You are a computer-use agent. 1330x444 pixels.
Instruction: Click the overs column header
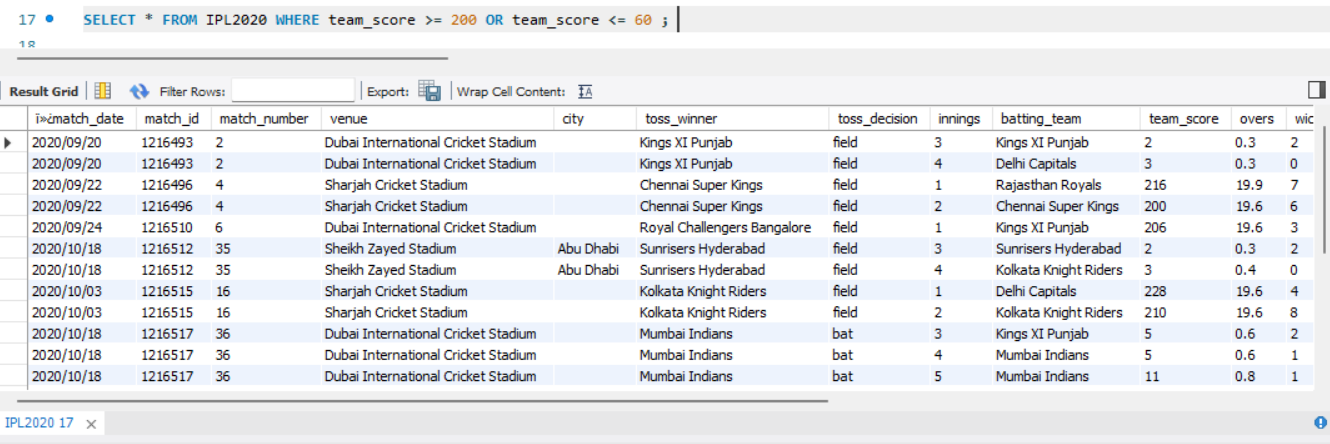click(1257, 118)
